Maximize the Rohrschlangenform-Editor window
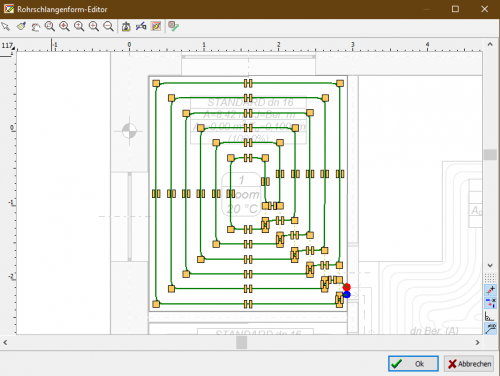Image resolution: width=500 pixels, height=376 pixels. (455, 9)
